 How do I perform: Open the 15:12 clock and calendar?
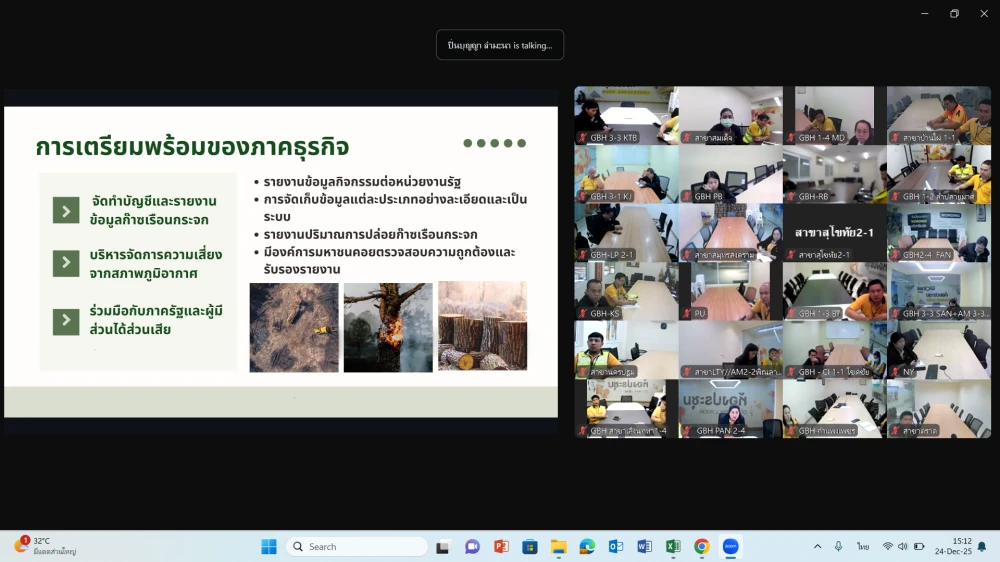click(x=953, y=546)
